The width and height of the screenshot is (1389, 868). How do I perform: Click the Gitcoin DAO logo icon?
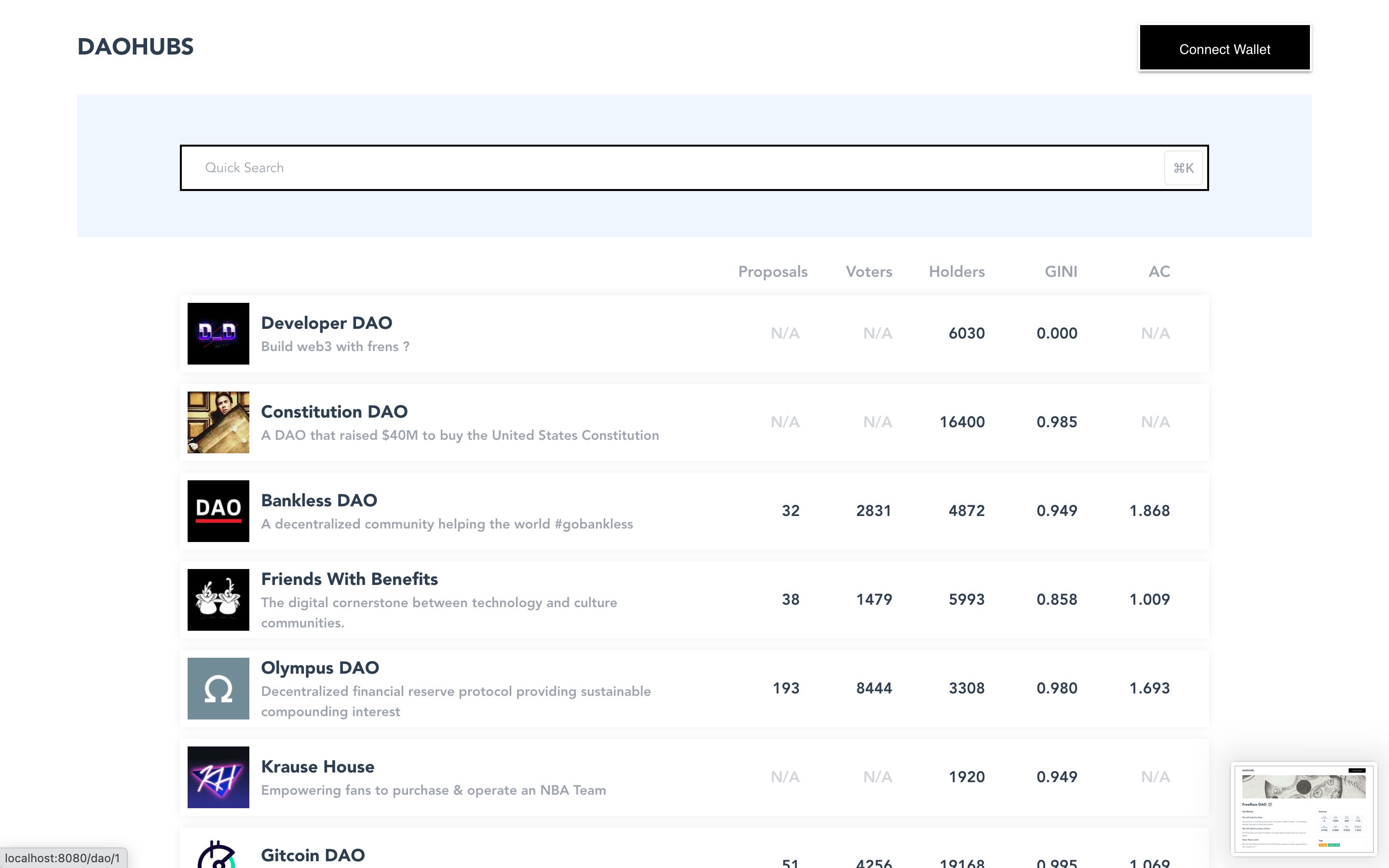click(218, 854)
